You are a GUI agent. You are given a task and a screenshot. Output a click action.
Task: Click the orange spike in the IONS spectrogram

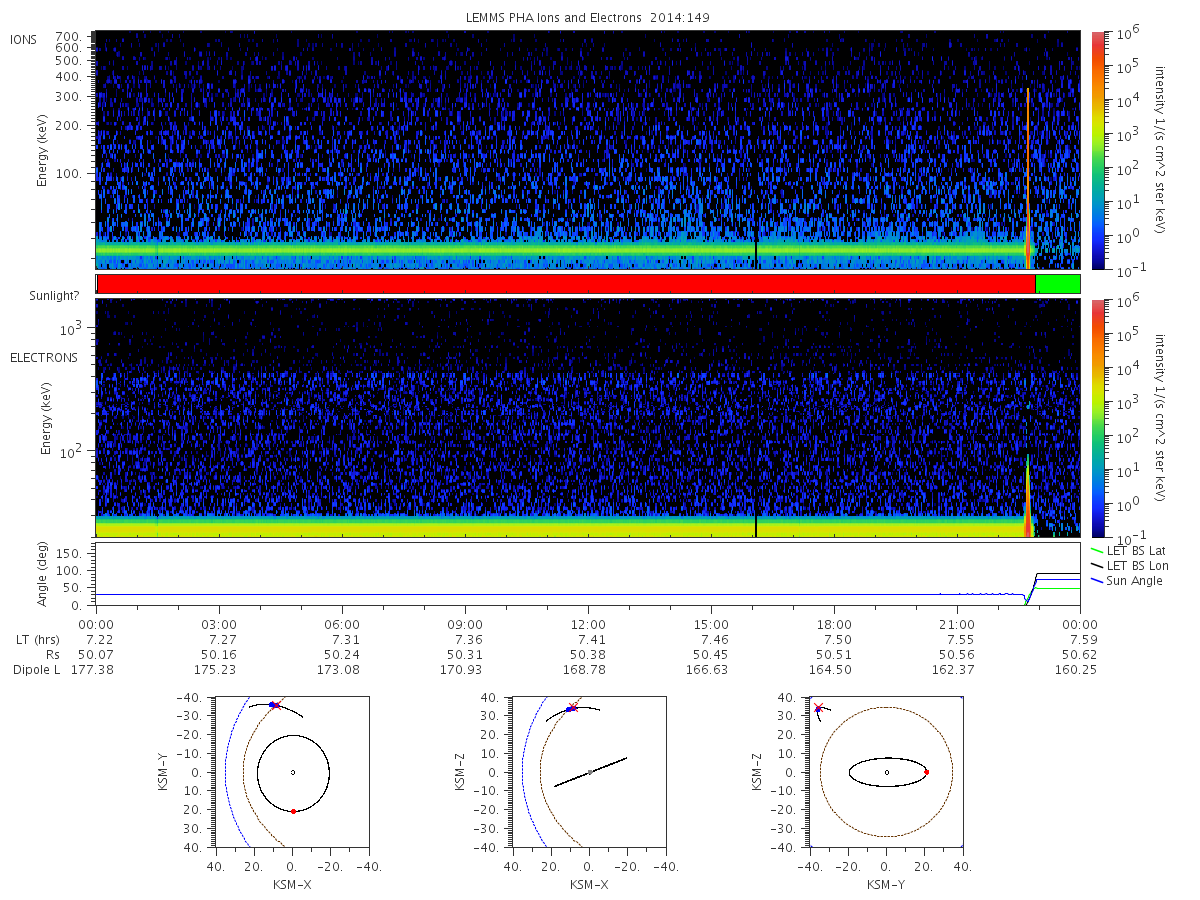tap(1028, 178)
